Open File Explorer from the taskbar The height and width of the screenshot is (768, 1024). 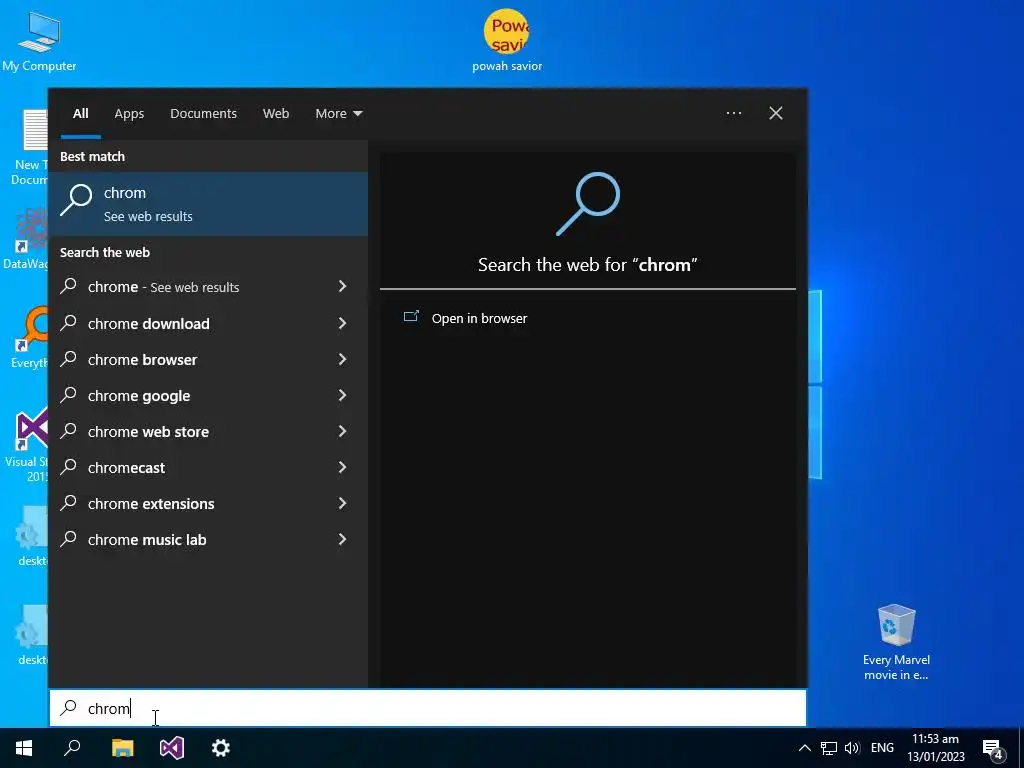click(122, 748)
